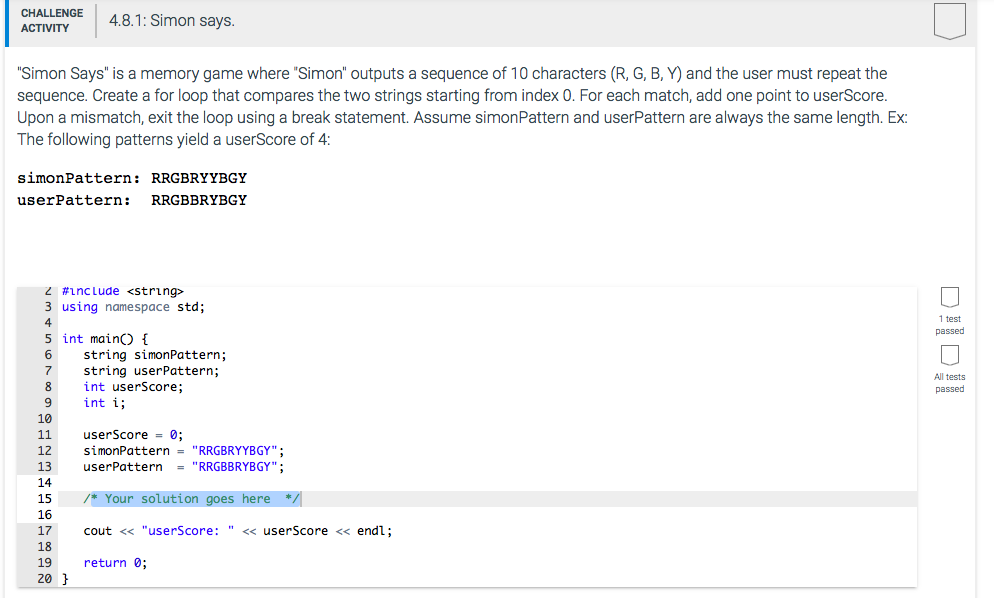Click the title '4.8.1: Simon says.'
Screen dimensions: 994x598
point(172,19)
